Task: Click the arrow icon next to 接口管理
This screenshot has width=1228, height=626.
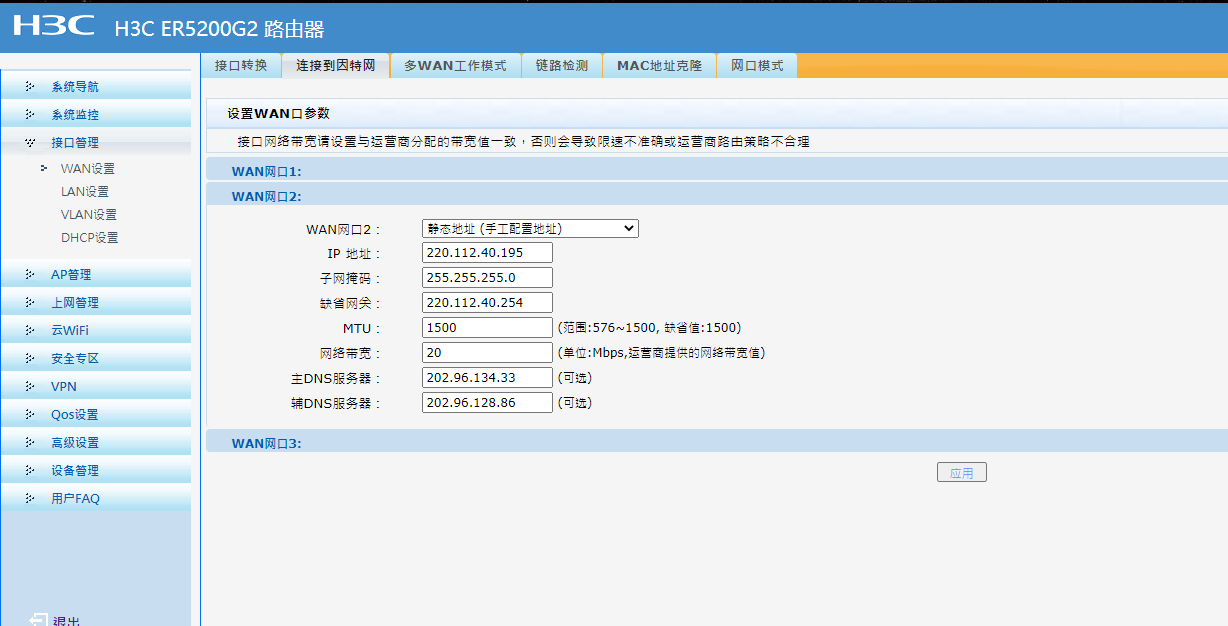Action: pos(30,143)
